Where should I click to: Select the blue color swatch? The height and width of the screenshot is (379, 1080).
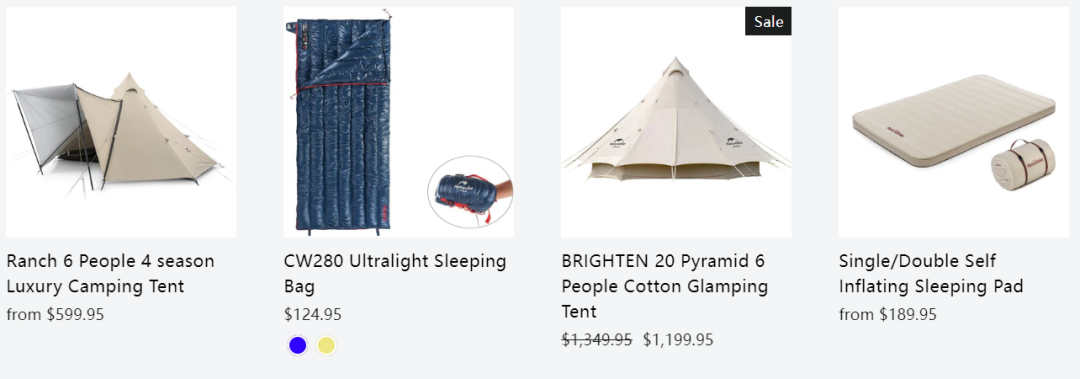tap(298, 345)
